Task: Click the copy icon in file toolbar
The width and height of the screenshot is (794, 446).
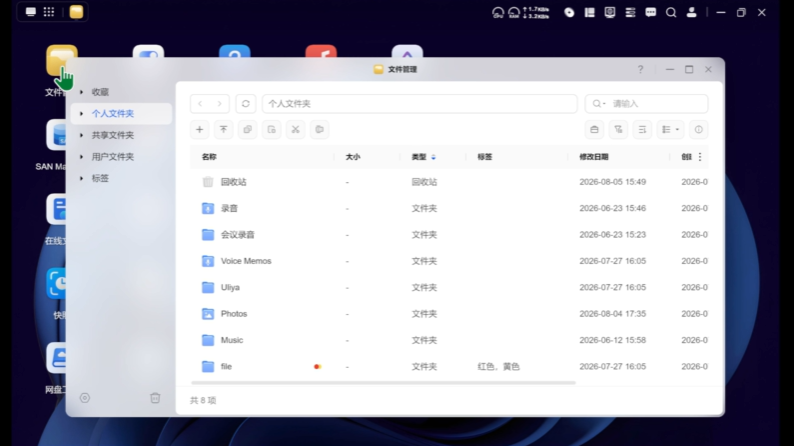Action: (x=248, y=130)
